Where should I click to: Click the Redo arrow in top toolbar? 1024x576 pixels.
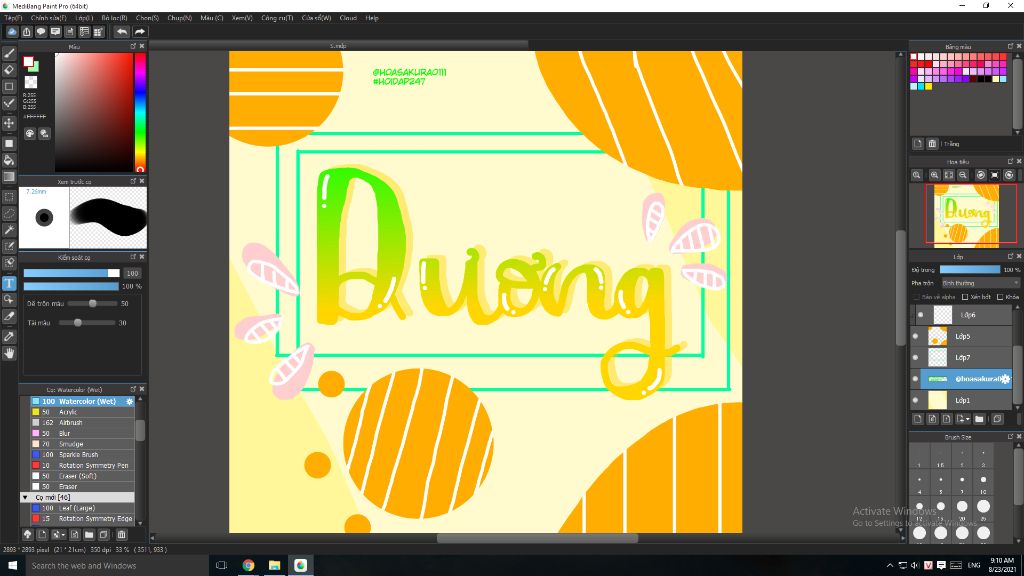click(x=140, y=31)
